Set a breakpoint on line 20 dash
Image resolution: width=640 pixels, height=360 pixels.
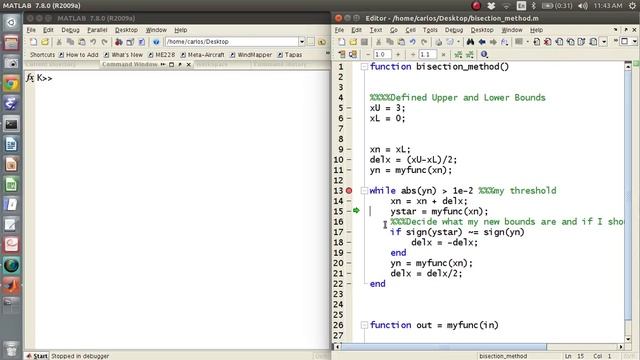[x=349, y=263]
